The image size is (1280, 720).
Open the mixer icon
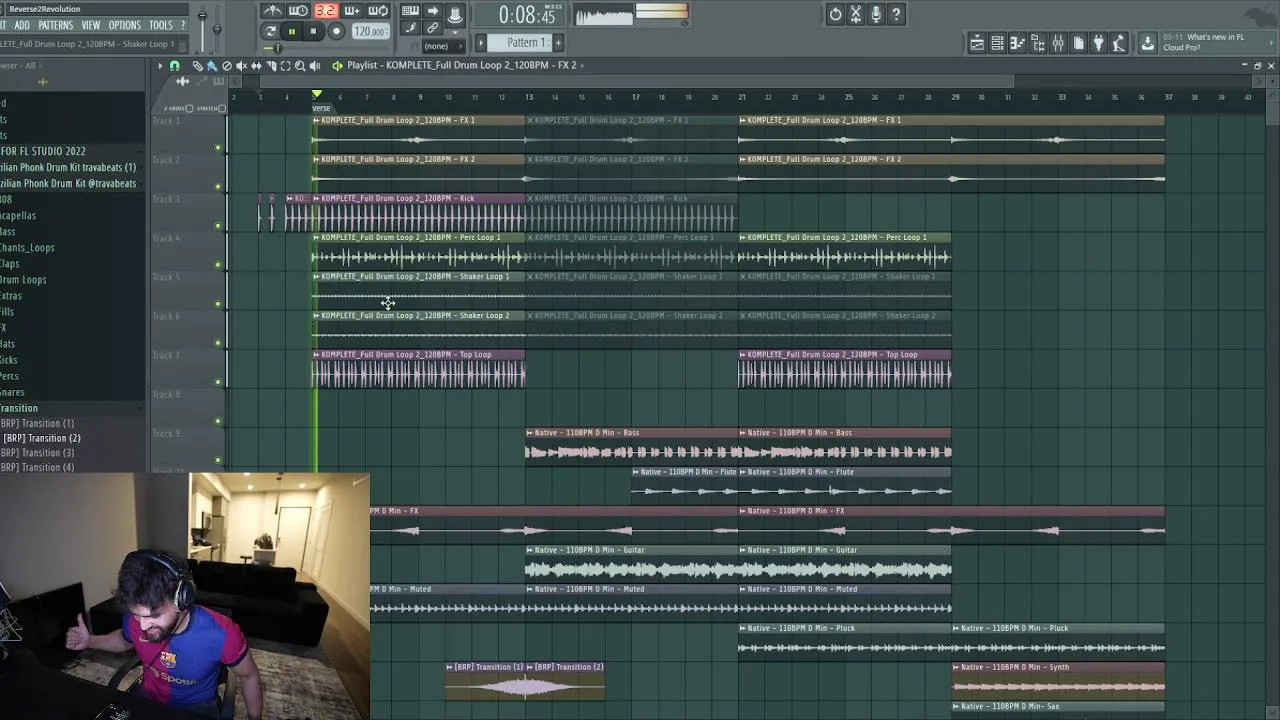(1057, 43)
